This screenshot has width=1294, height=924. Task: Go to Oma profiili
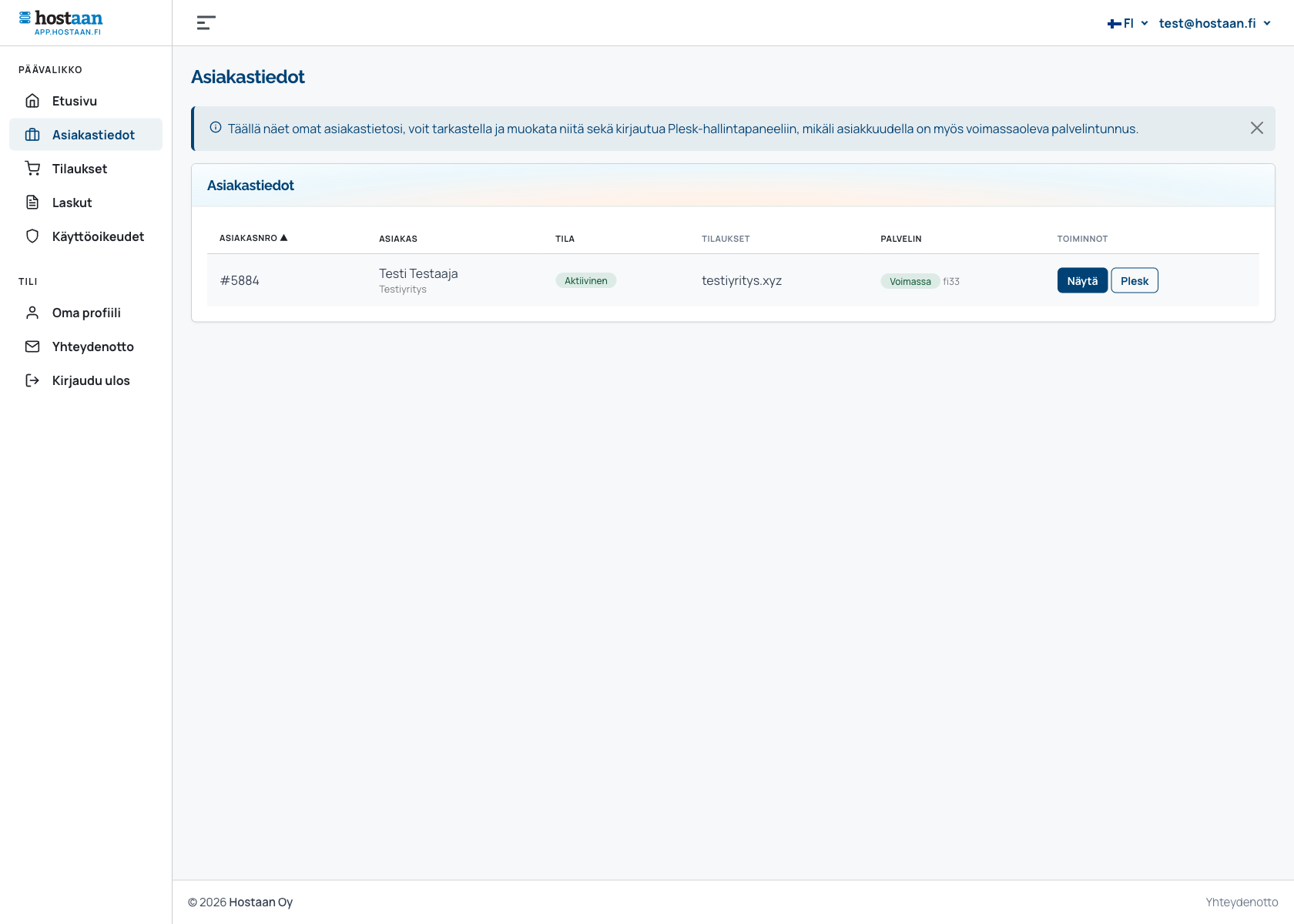pos(85,313)
